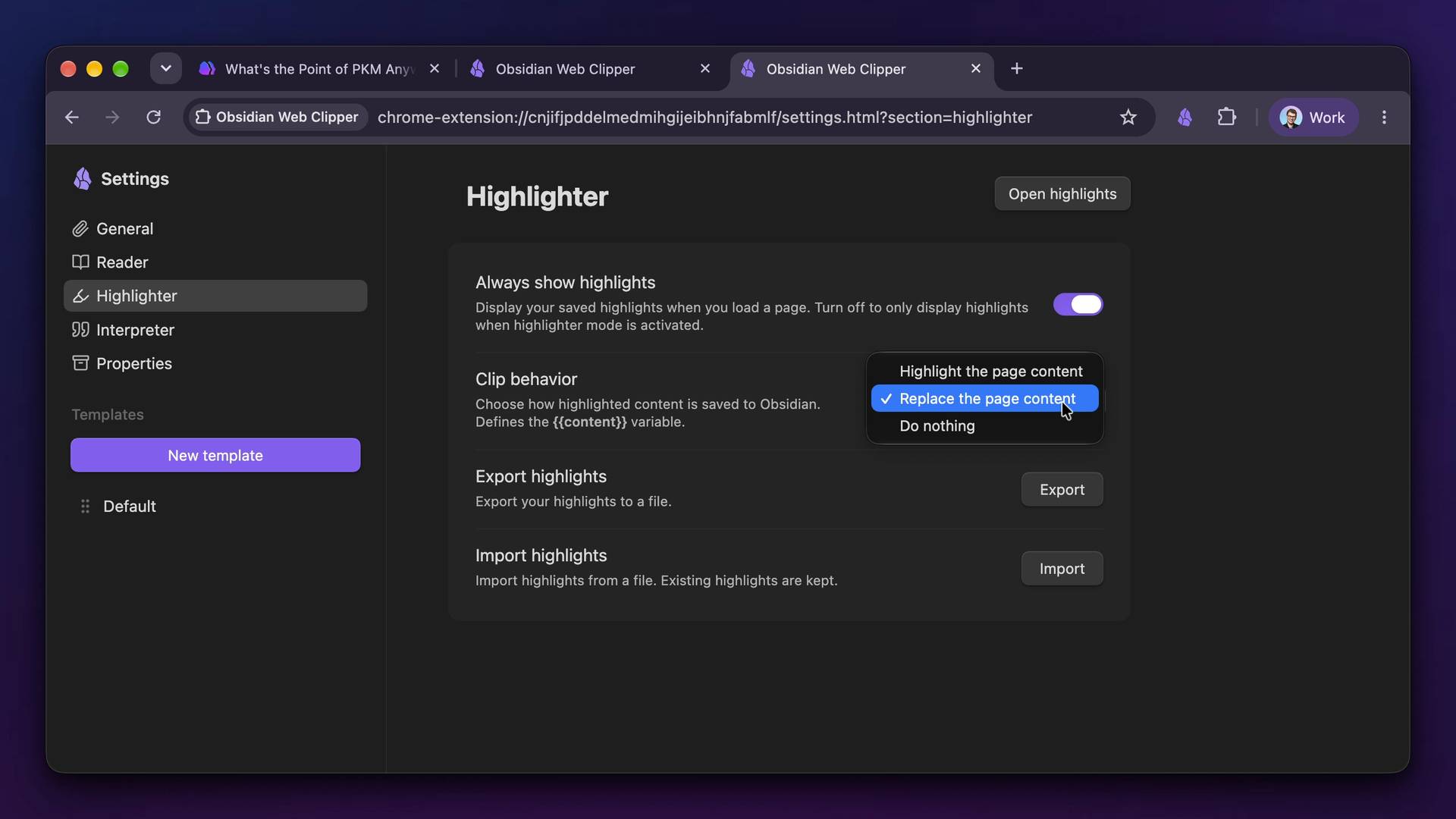
Task: Click the Reader book icon
Action: tap(80, 262)
